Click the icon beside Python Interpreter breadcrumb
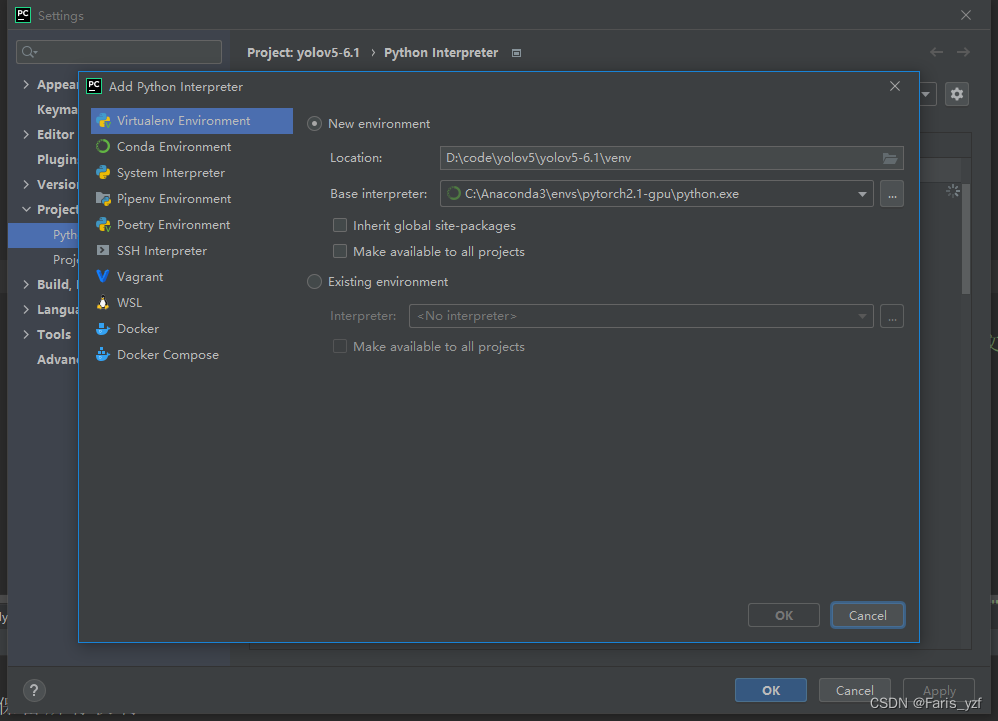The width and height of the screenshot is (998, 721). tap(517, 53)
